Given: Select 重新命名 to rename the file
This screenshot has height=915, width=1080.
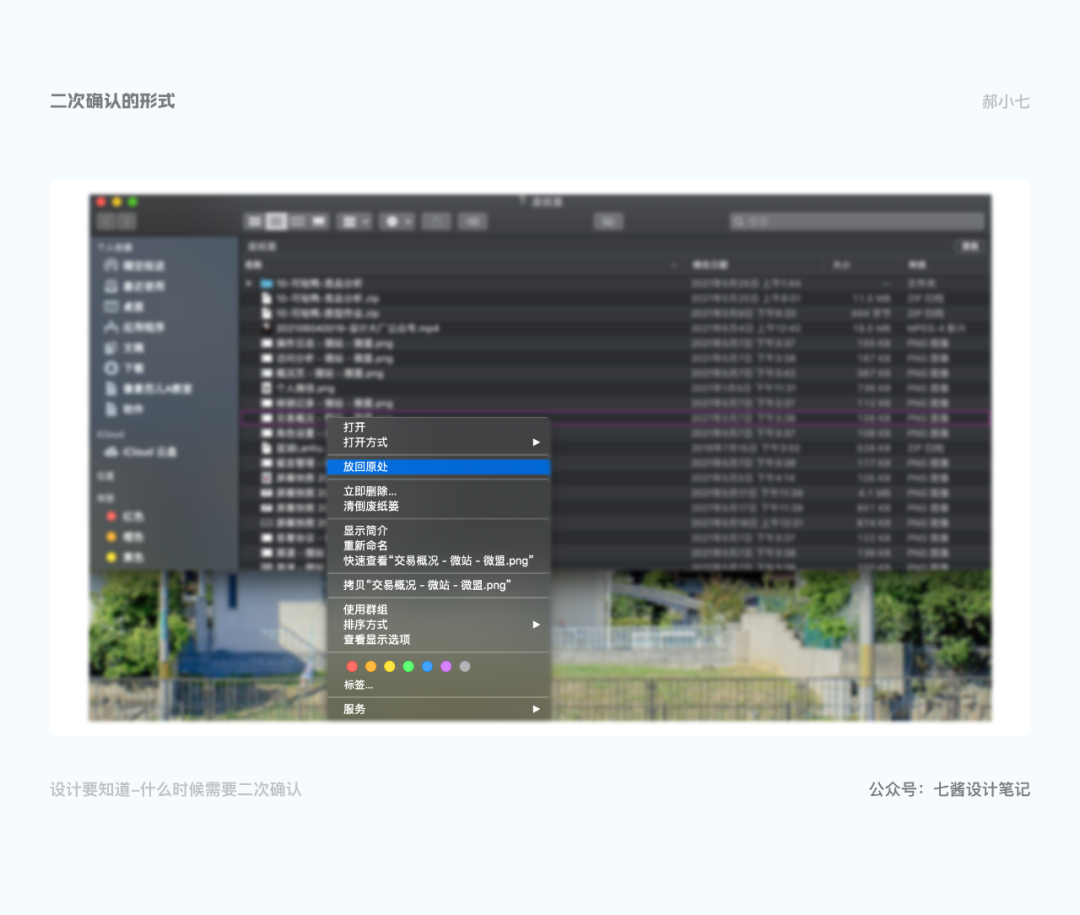Looking at the screenshot, I should [x=366, y=545].
